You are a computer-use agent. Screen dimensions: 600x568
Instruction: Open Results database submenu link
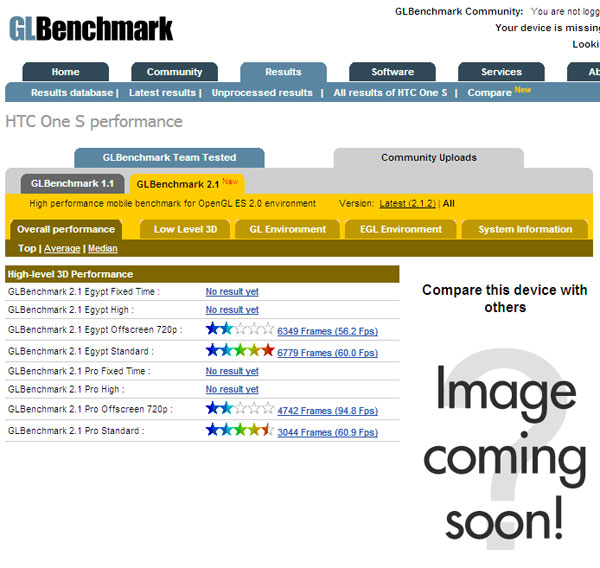72,93
